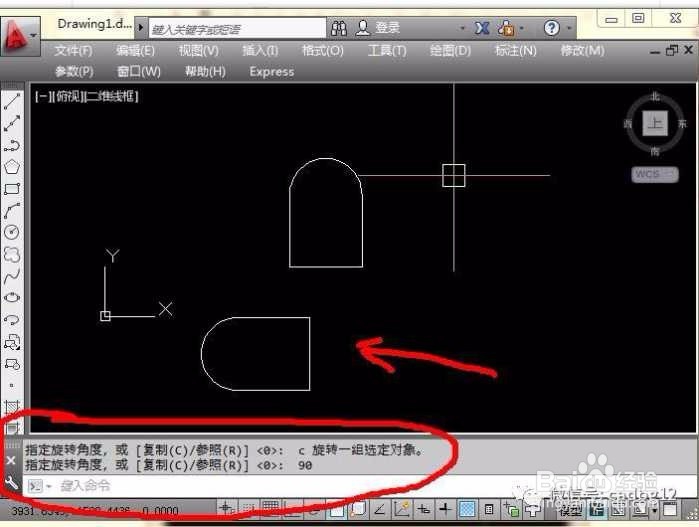The width and height of the screenshot is (699, 527).
Task: Open the 修改(M) menu
Action: pyautogui.click(x=582, y=51)
